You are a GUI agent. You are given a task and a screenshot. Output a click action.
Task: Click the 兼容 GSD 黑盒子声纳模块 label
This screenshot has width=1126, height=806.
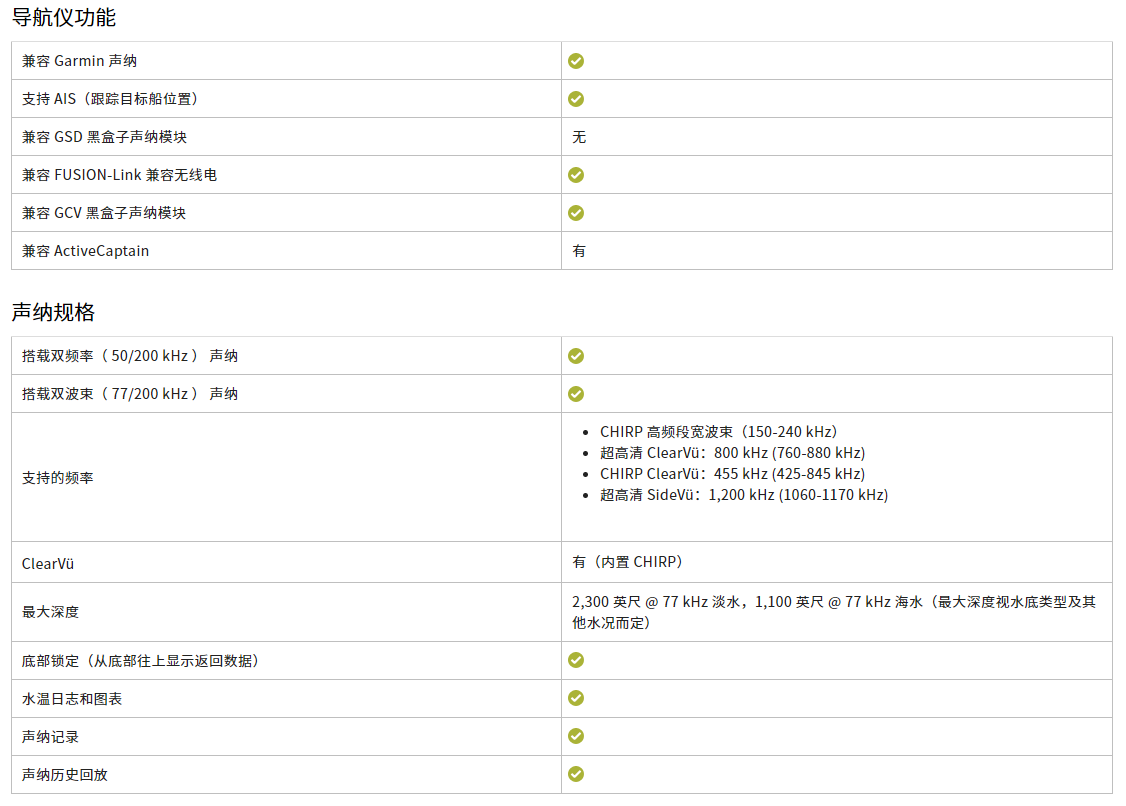pos(104,137)
